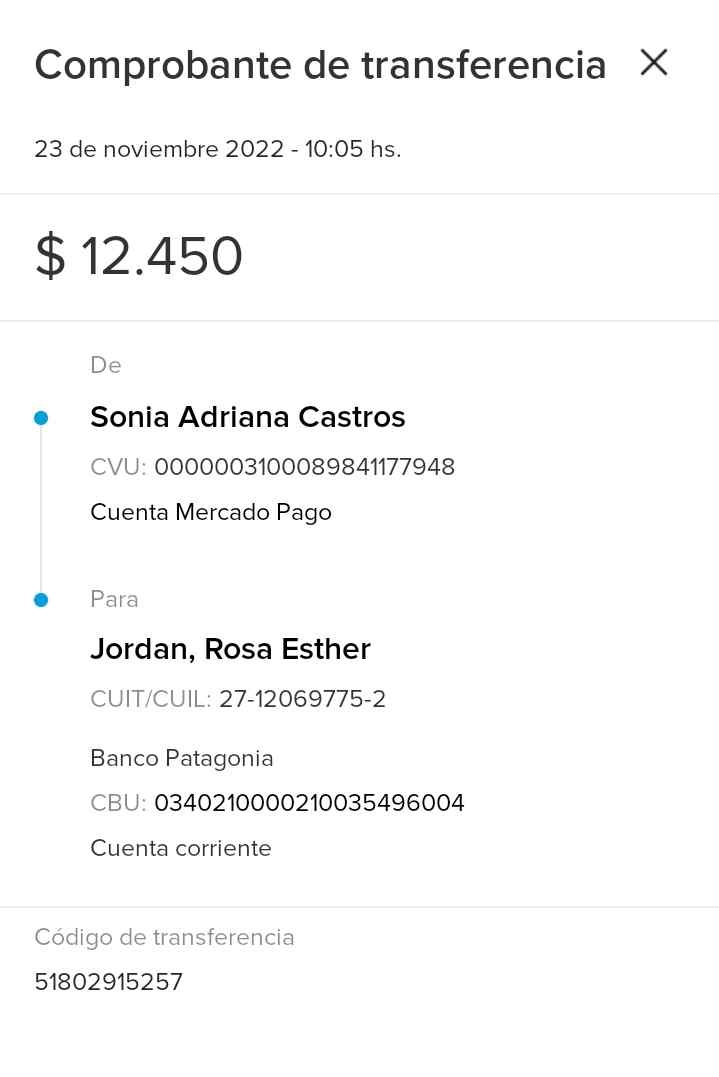Click the Código de transferencia label
719x1077 pixels.
164,937
